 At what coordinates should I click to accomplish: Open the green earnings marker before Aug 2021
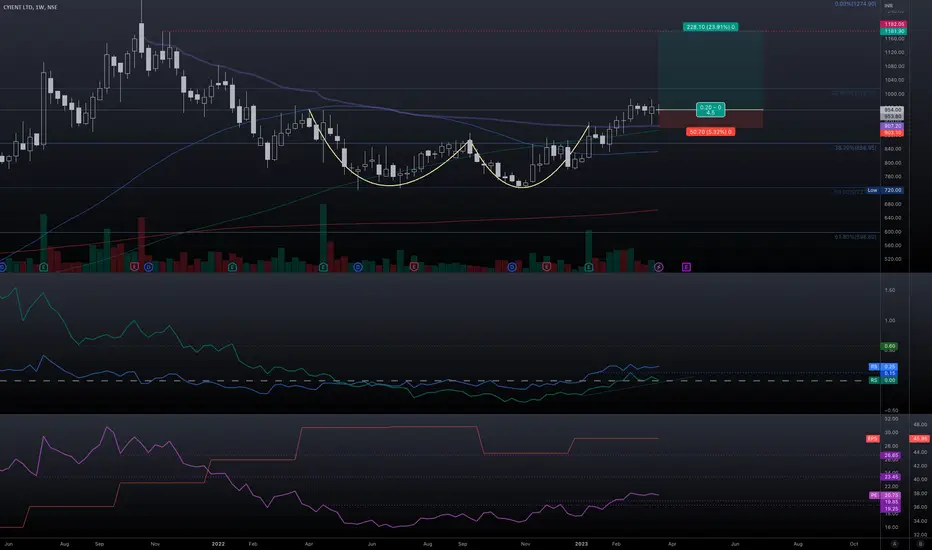point(43,268)
